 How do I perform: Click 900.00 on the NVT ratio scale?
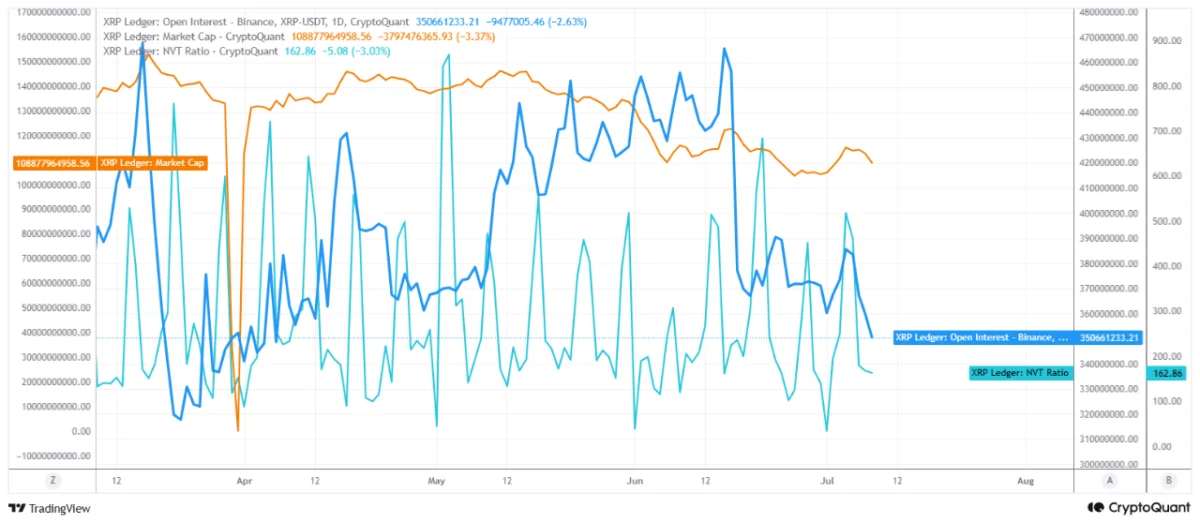1167,41
